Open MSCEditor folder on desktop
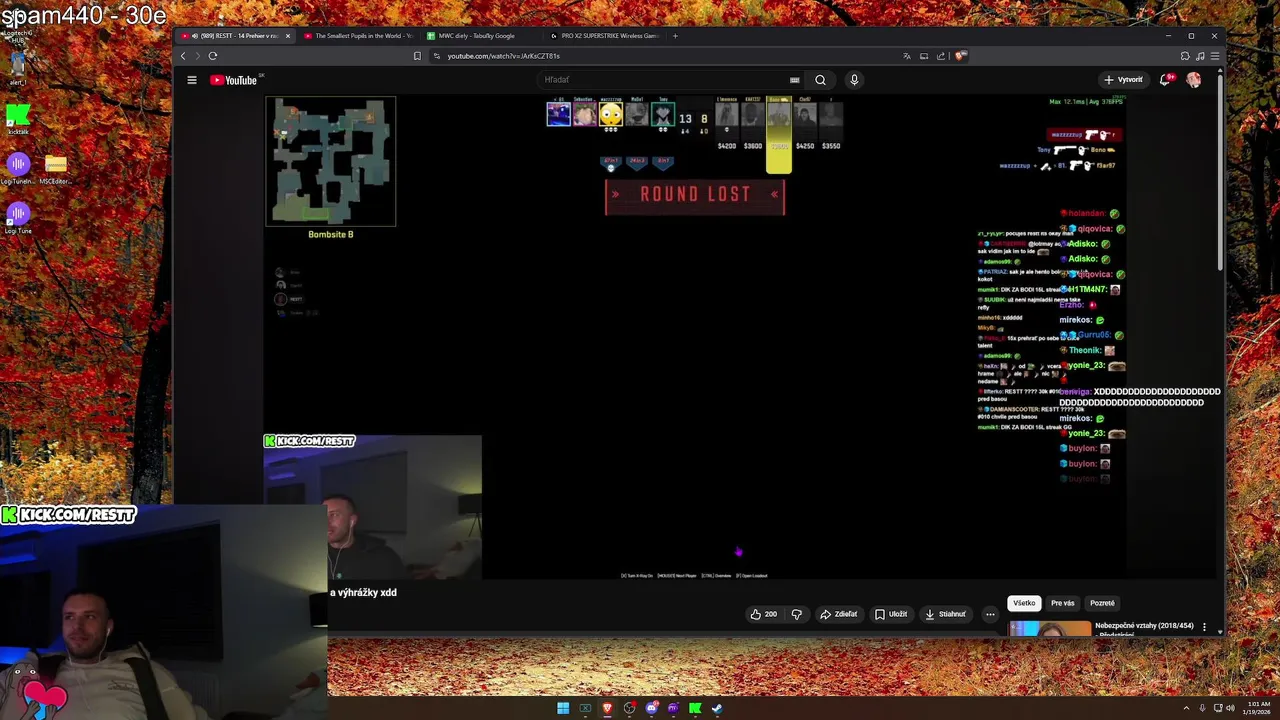 tap(55, 168)
